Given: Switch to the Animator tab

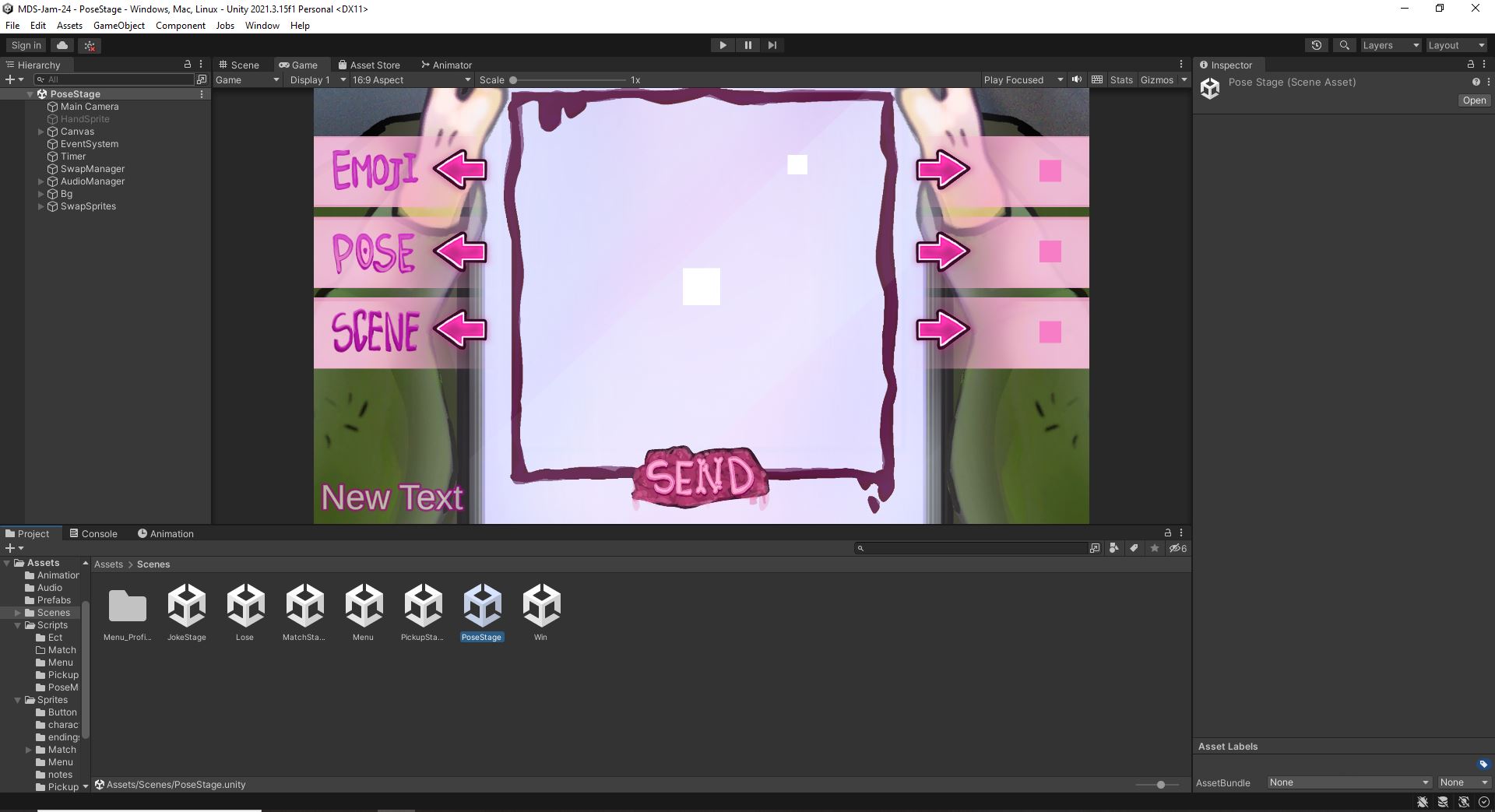Looking at the screenshot, I should [446, 65].
